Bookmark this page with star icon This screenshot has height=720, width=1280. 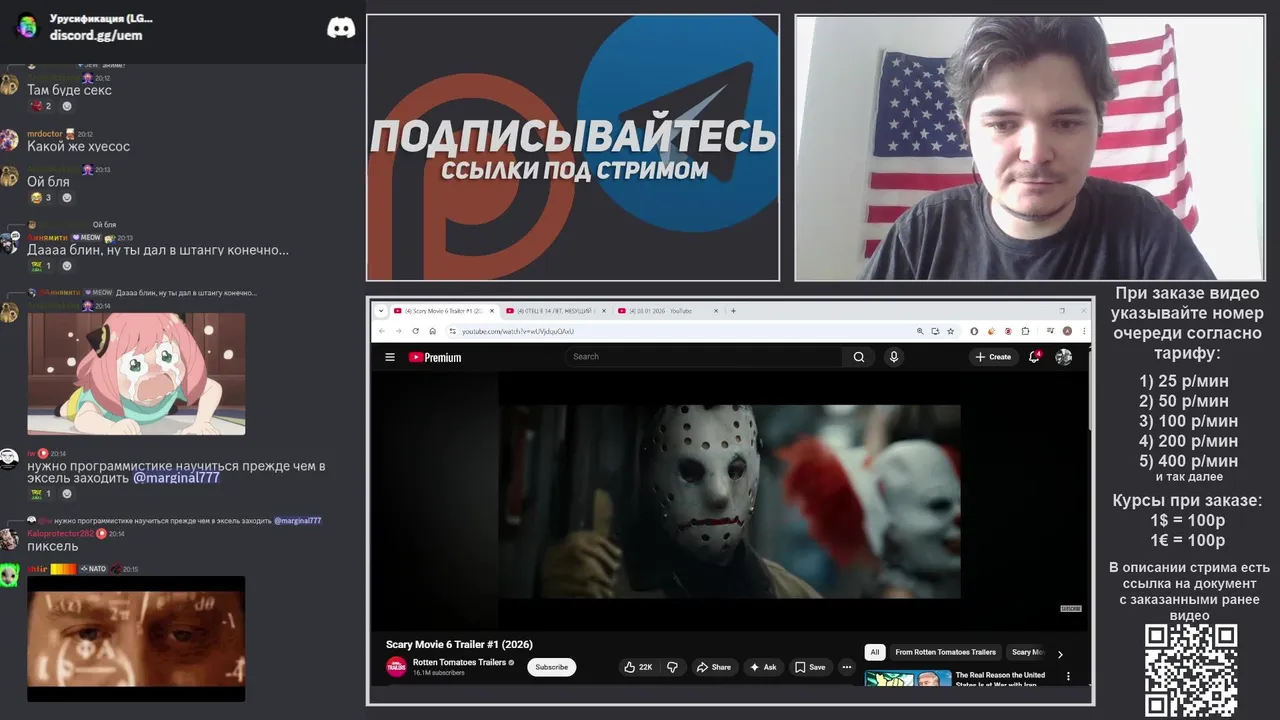point(951,331)
